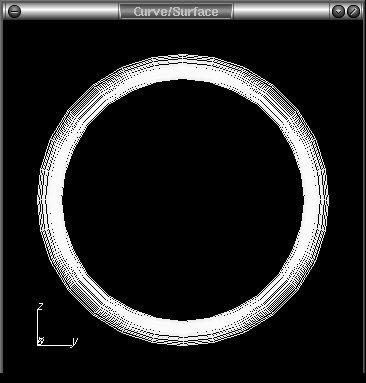Click the y axis label
Image resolution: width=366 pixels, height=383 pixels.
click(x=75, y=341)
